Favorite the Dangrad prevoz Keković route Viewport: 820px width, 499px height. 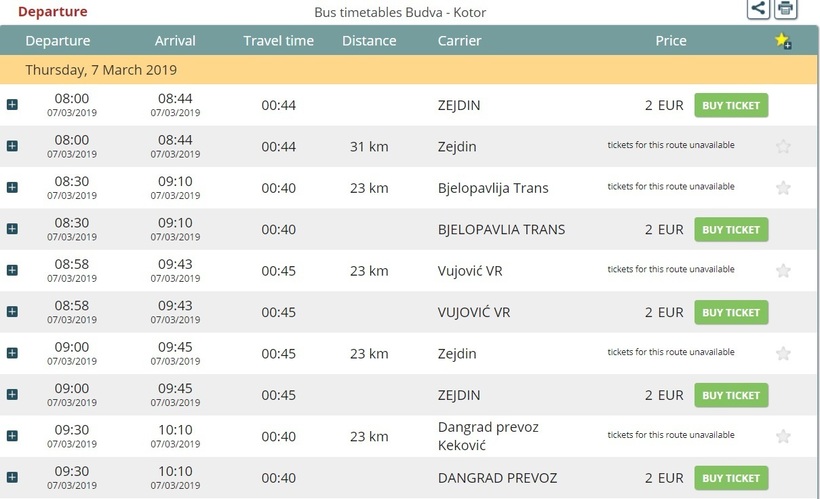tap(783, 436)
